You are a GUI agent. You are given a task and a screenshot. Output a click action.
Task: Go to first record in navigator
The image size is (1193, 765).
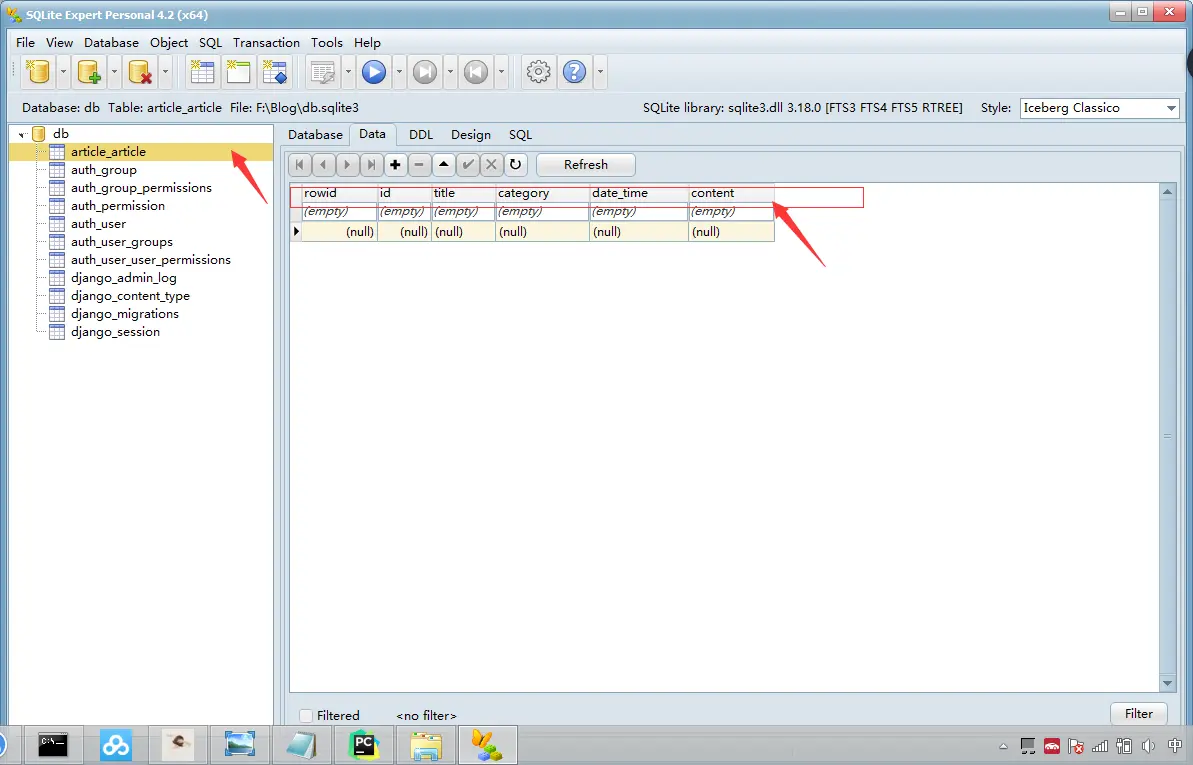point(300,164)
